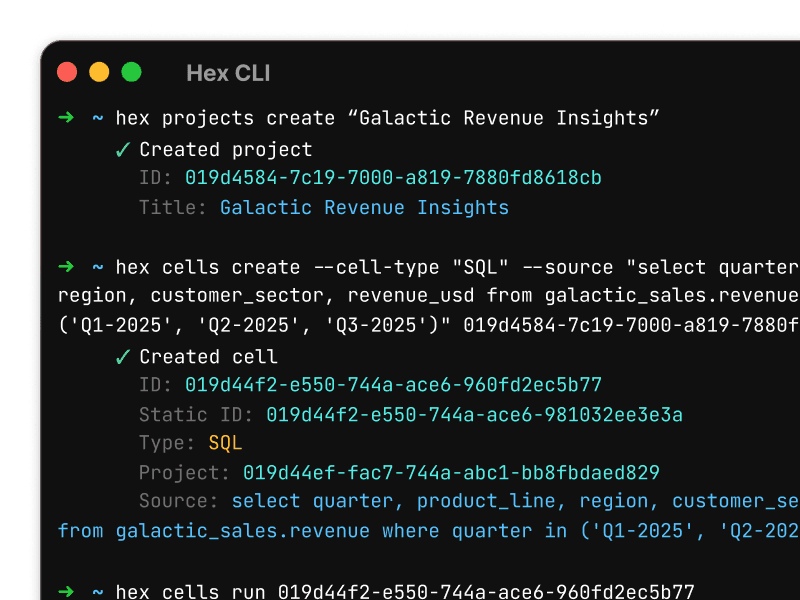
Task: Click the Created project status text
Action: [x=226, y=150]
